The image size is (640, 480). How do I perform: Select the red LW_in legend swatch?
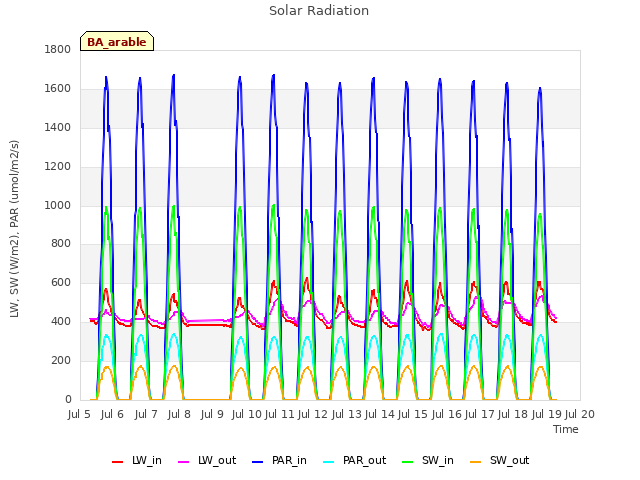point(118,462)
